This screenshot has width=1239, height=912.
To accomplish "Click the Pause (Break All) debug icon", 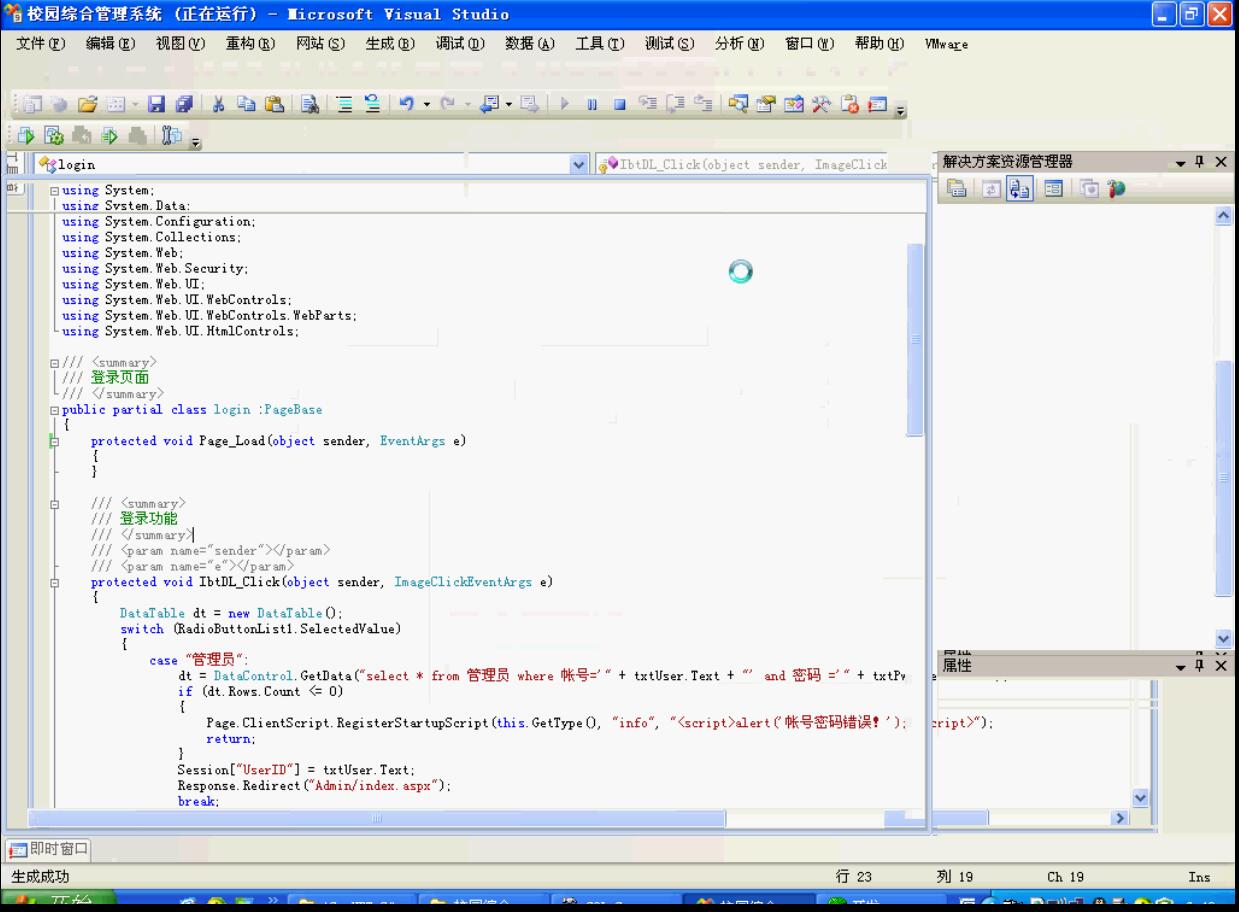I will click(x=591, y=104).
